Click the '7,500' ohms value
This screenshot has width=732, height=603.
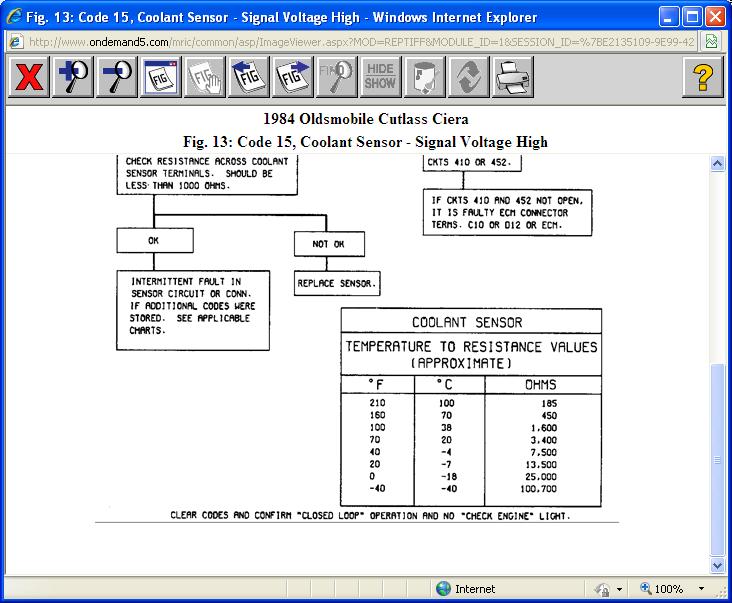click(x=543, y=452)
